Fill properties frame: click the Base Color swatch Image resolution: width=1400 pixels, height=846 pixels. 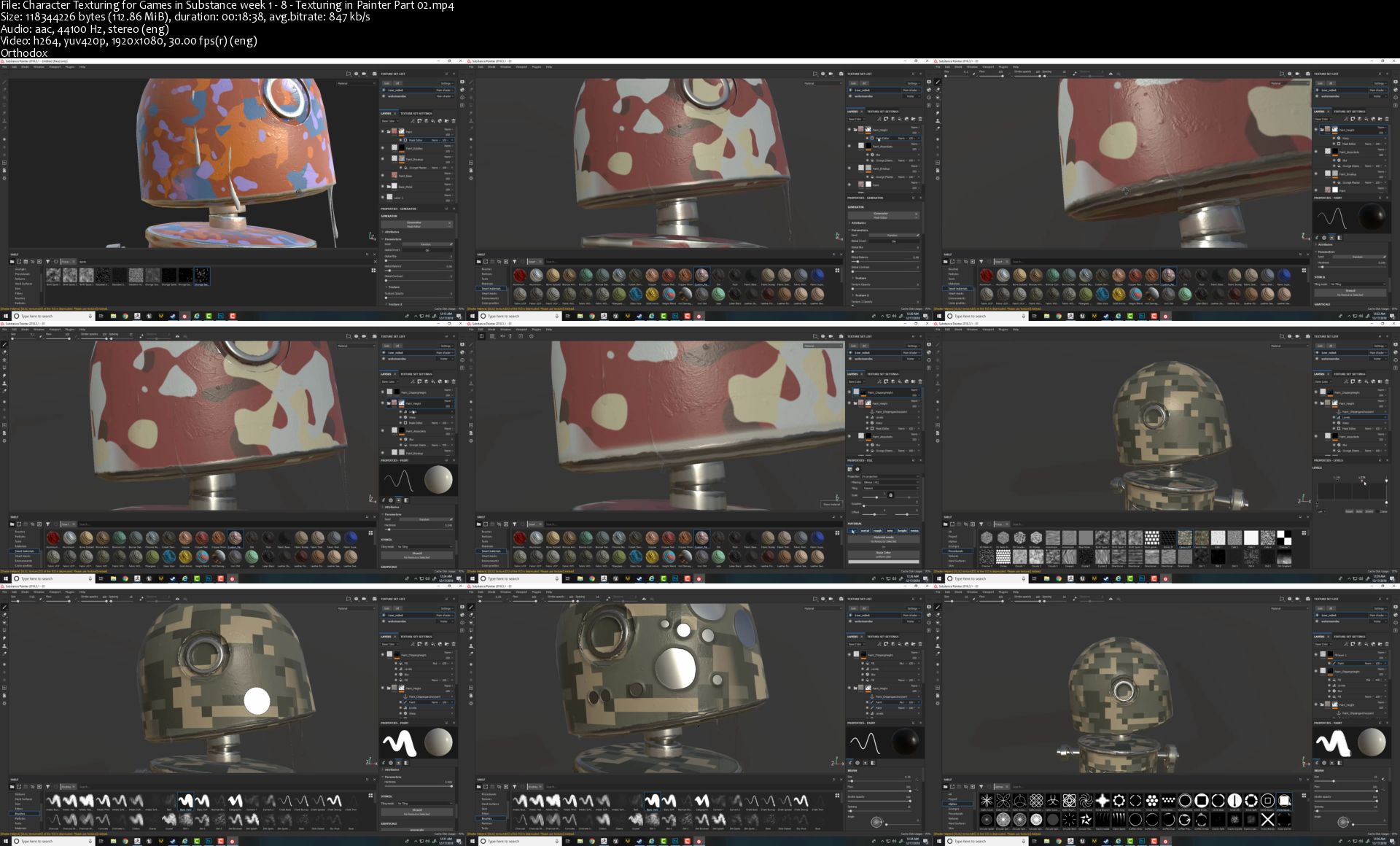884,562
